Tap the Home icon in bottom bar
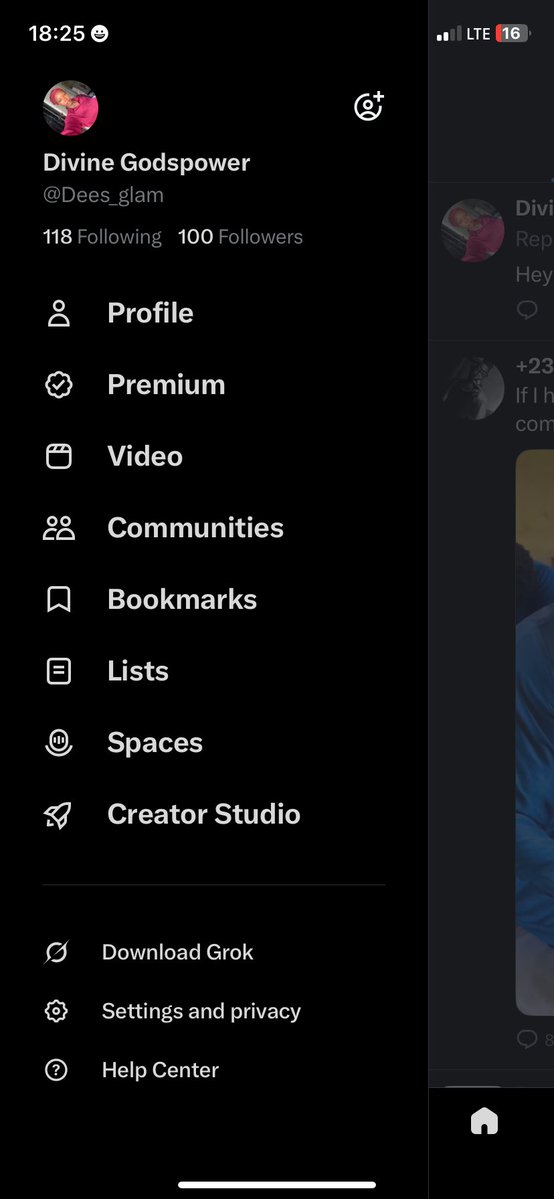Viewport: 554px width, 1199px height. pos(484,1121)
